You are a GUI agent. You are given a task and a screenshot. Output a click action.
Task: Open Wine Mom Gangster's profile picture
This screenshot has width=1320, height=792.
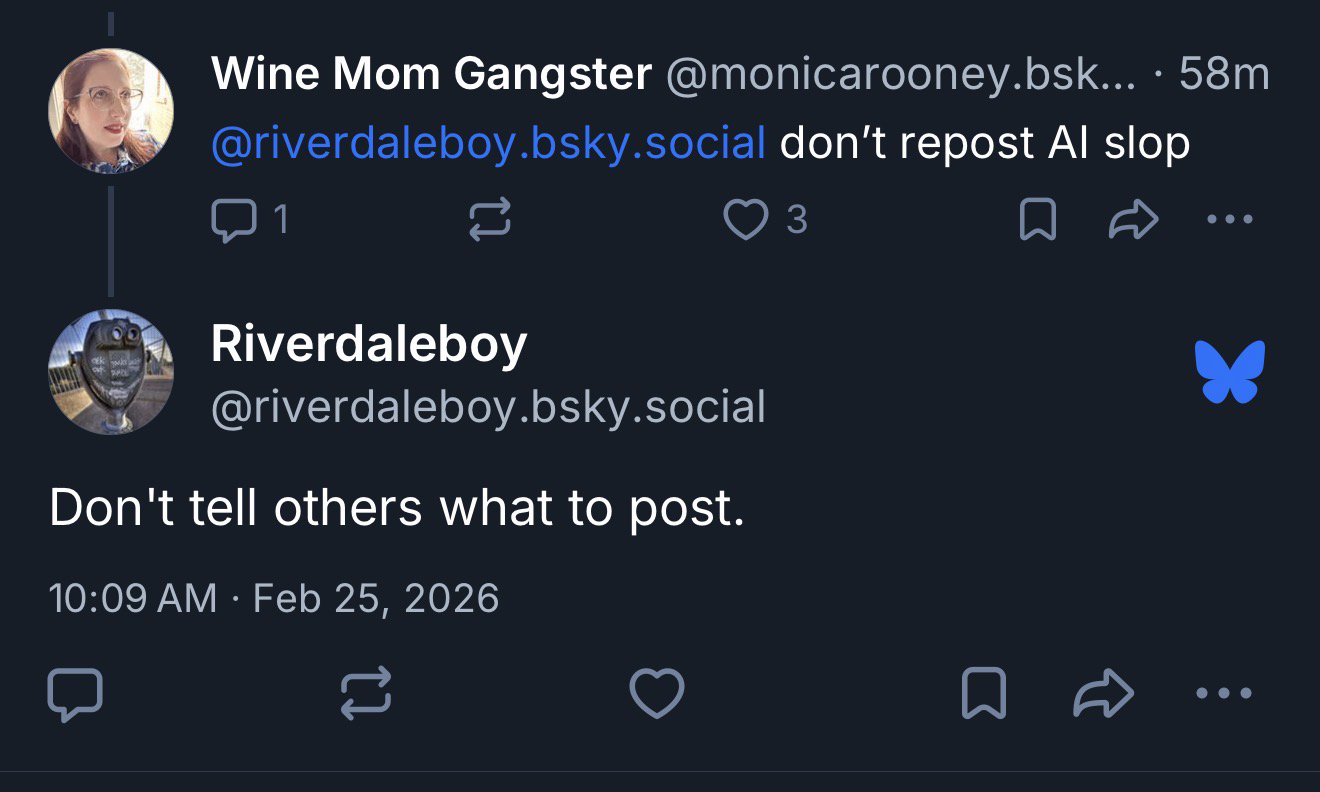click(x=111, y=110)
